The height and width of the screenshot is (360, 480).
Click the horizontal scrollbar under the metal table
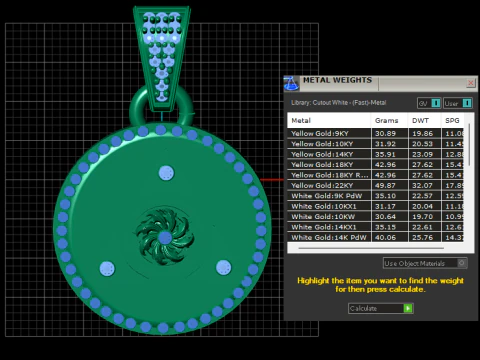[371, 248]
